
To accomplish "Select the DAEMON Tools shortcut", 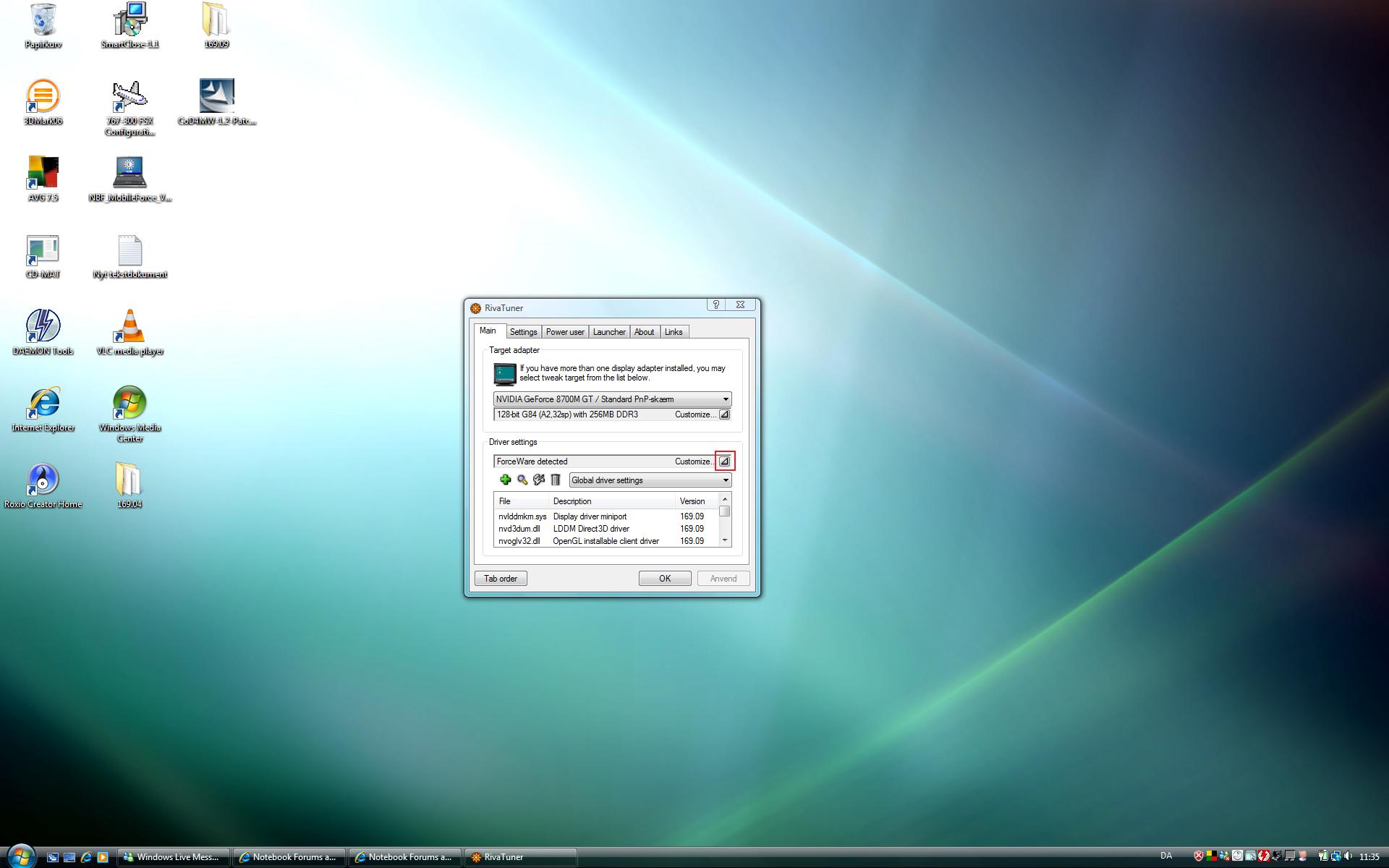I will point(43,333).
